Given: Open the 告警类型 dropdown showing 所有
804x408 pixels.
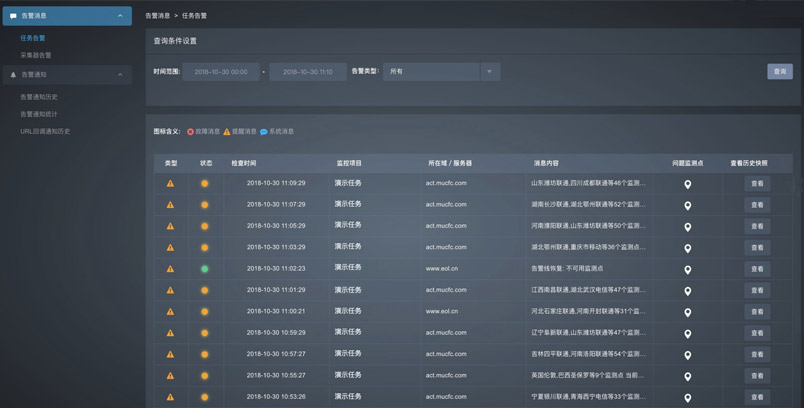Looking at the screenshot, I should click(x=440, y=72).
